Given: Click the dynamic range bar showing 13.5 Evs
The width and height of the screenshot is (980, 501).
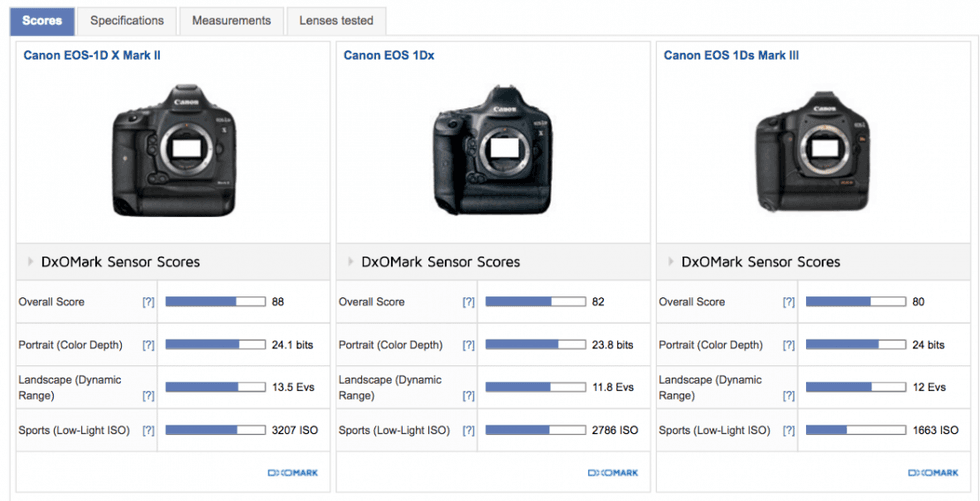Looking at the screenshot, I should click(x=215, y=387).
